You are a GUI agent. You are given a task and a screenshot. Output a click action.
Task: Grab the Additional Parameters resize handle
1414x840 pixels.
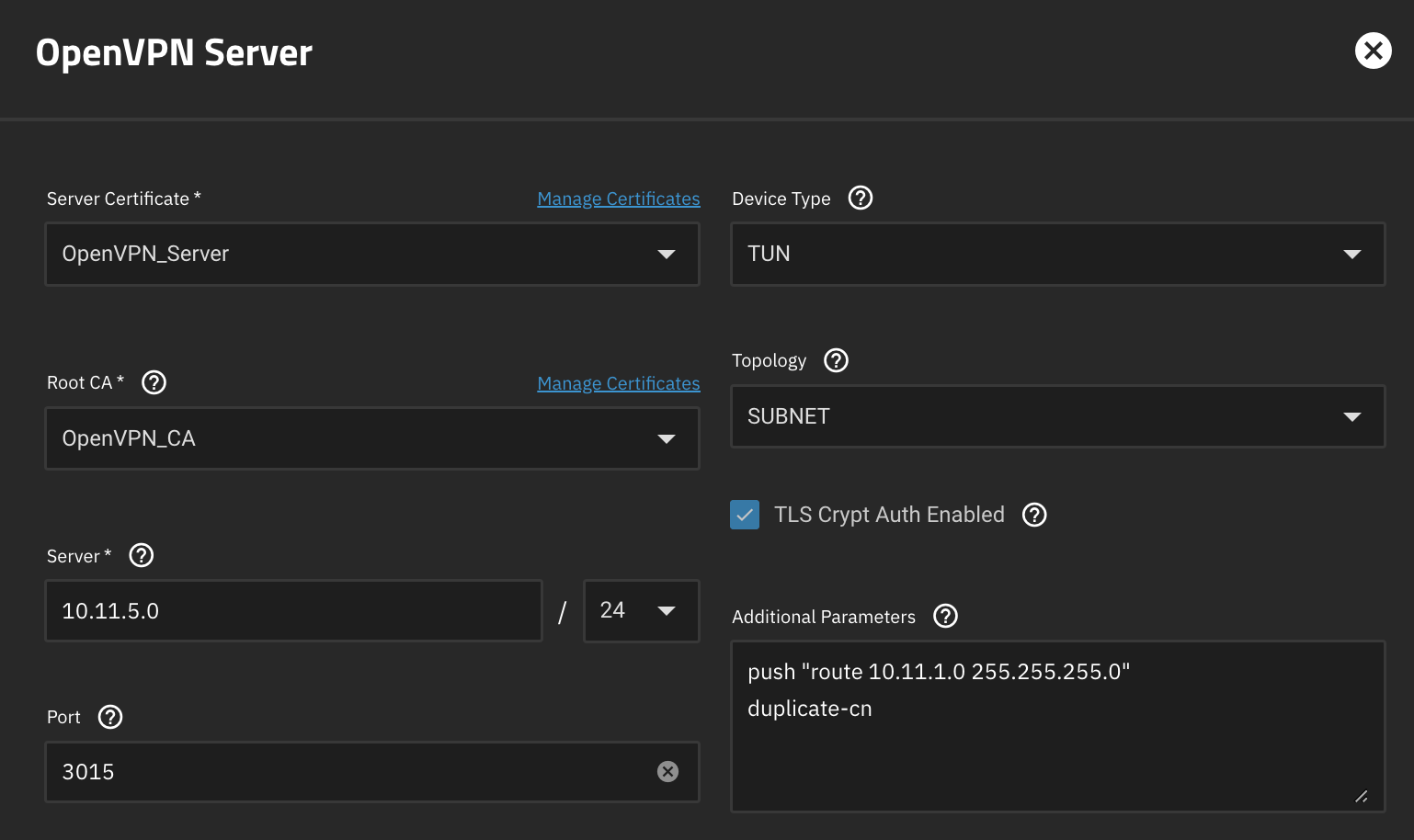[x=1362, y=797]
